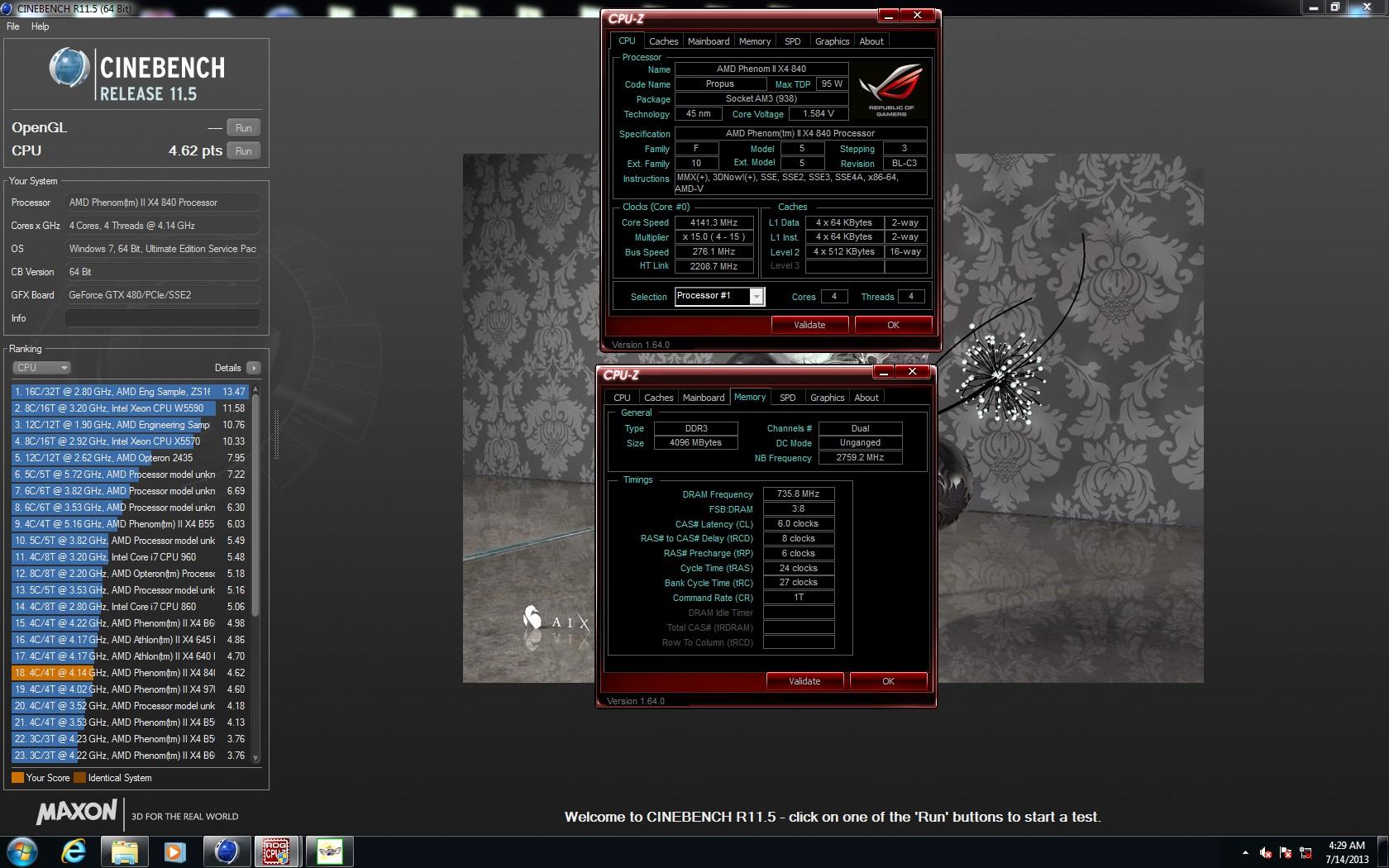Close the lower CPU-Z window
Image resolution: width=1389 pixels, height=868 pixels.
(913, 372)
